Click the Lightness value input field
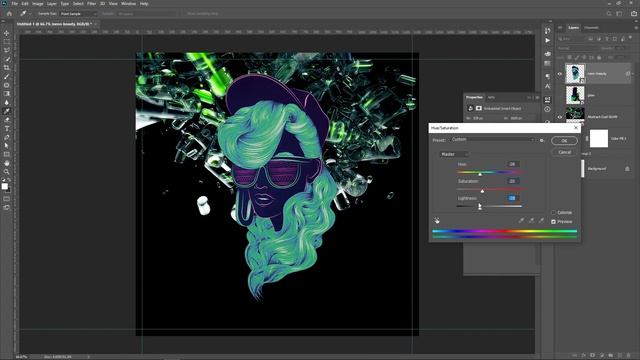 click(513, 198)
